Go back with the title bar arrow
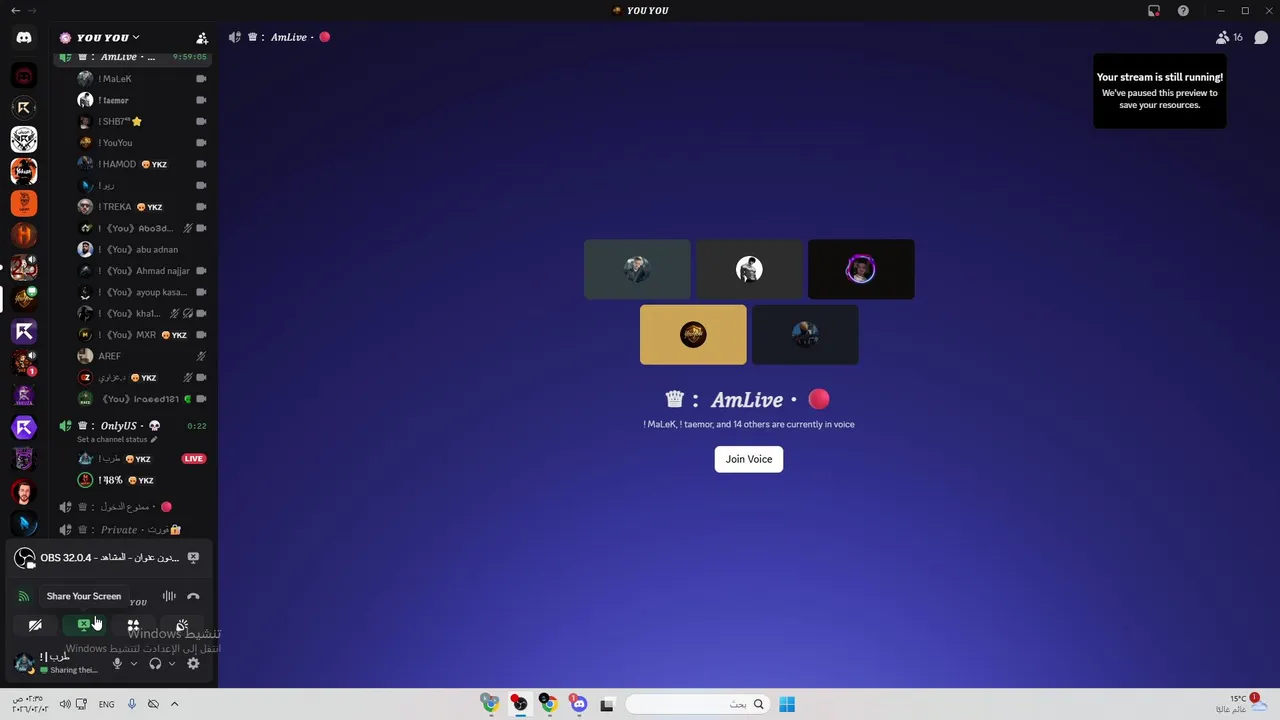Screen dimensions: 1280x720 pos(15,10)
